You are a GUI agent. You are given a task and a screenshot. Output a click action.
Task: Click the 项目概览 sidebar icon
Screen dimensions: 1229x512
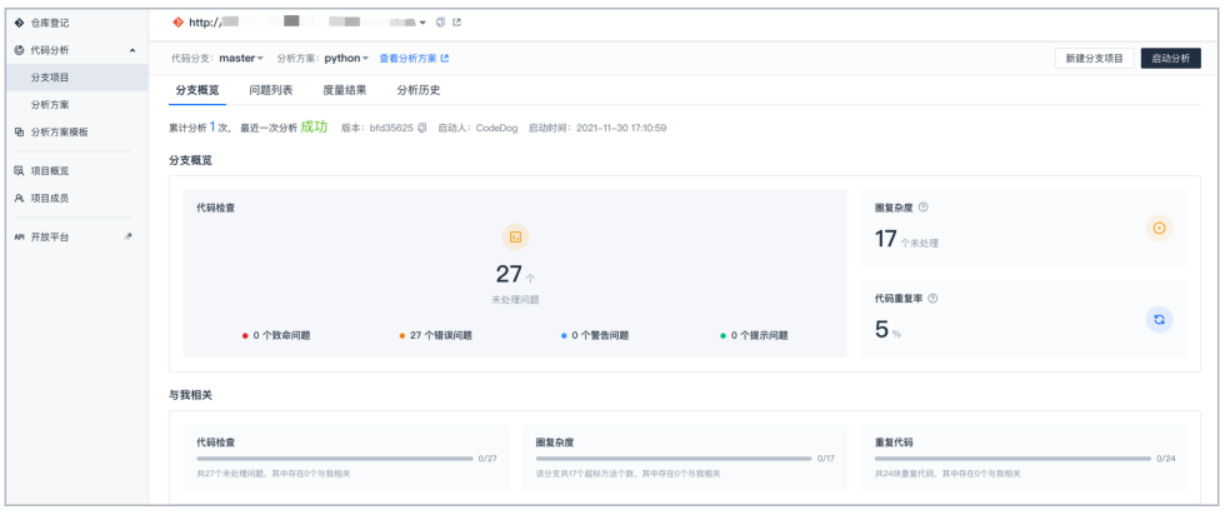pos(19,171)
